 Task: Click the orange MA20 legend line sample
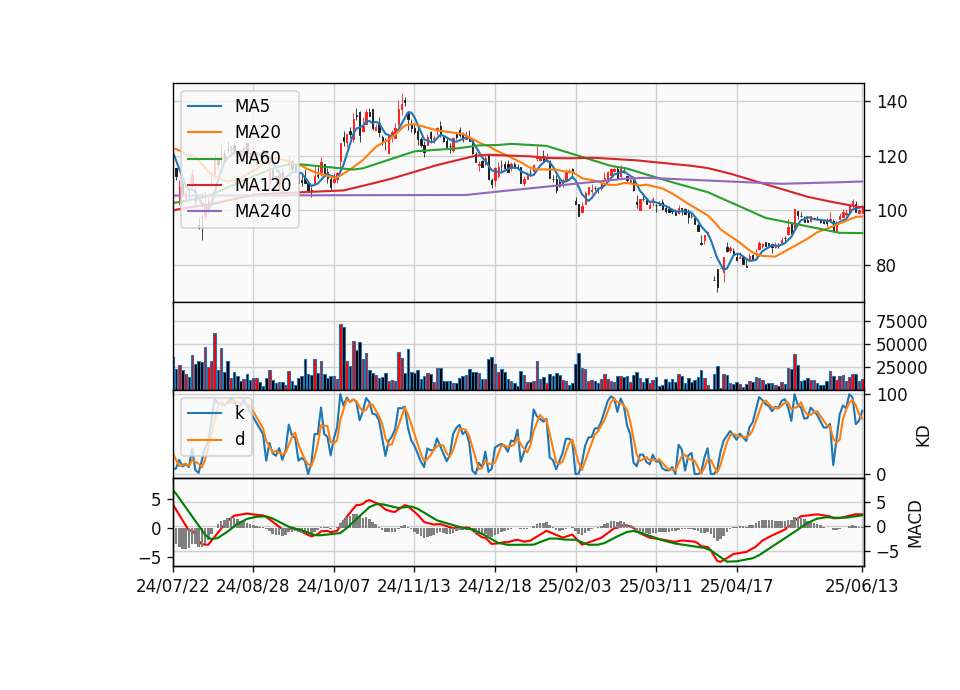[x=204, y=132]
